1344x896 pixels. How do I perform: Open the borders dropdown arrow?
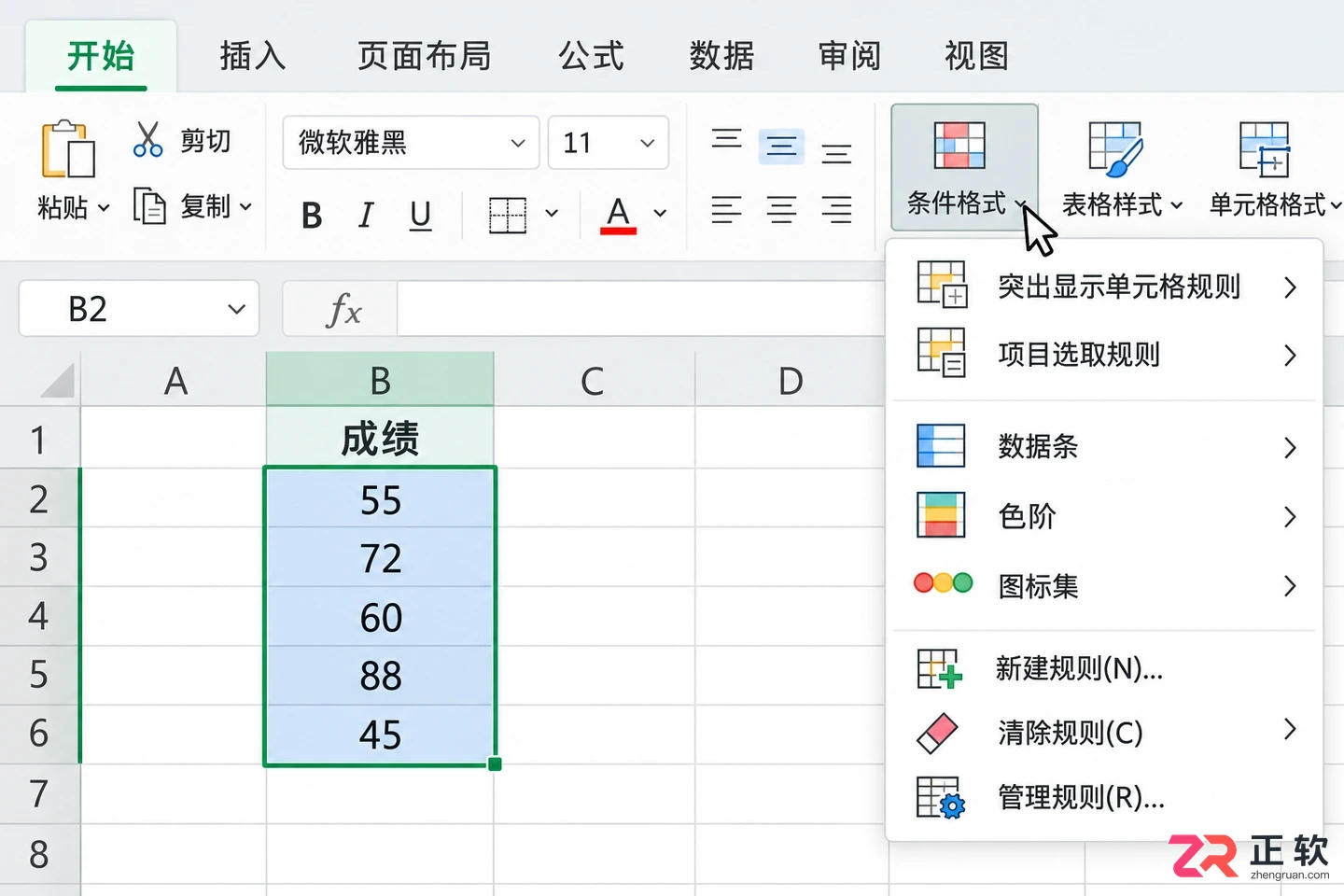(x=552, y=214)
